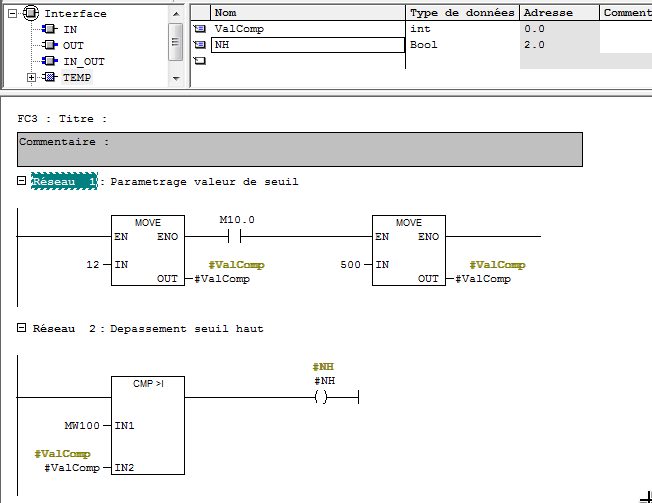Click the Nom column header

click(306, 13)
